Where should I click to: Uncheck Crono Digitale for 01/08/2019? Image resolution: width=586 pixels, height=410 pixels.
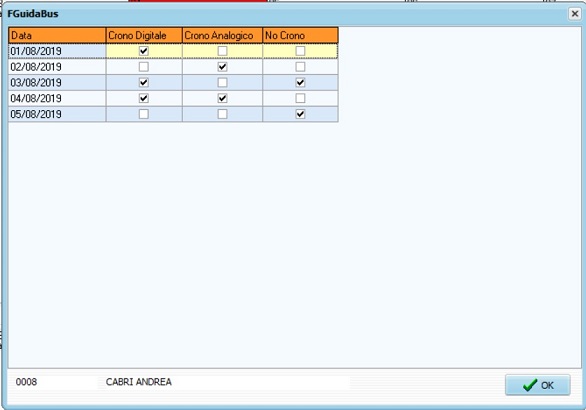144,51
